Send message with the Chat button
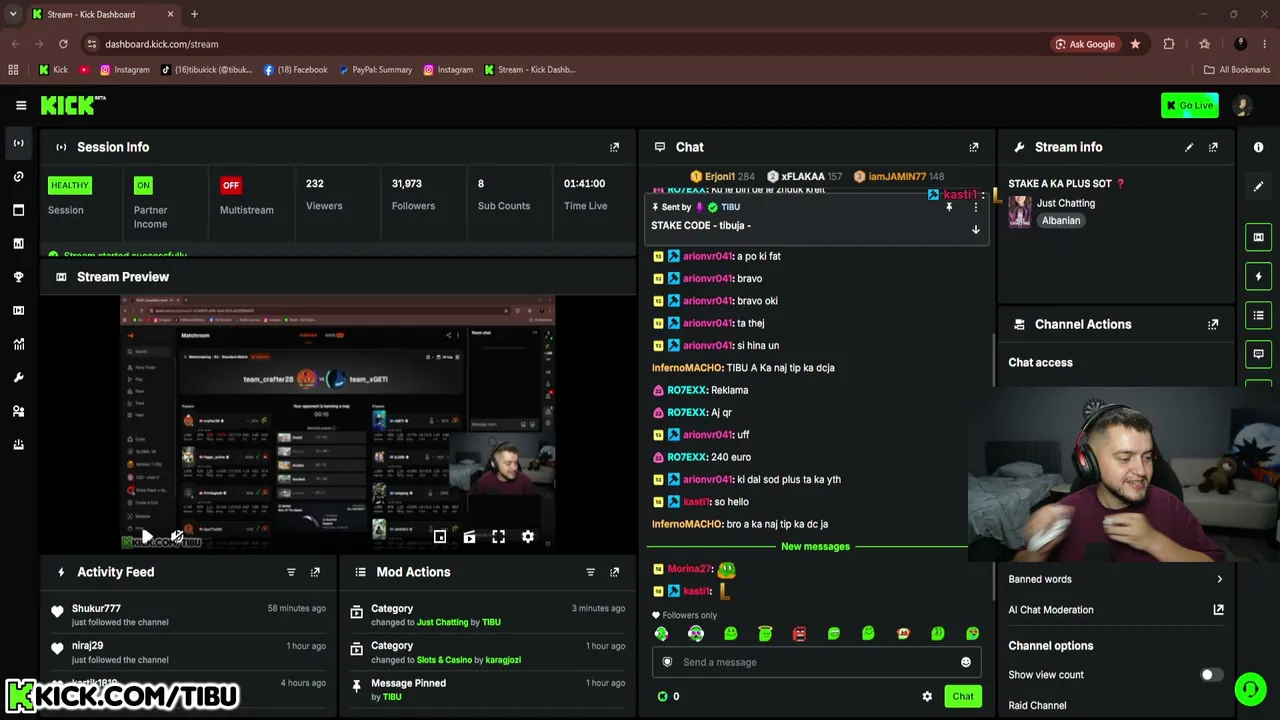The width and height of the screenshot is (1280, 720). tap(963, 696)
